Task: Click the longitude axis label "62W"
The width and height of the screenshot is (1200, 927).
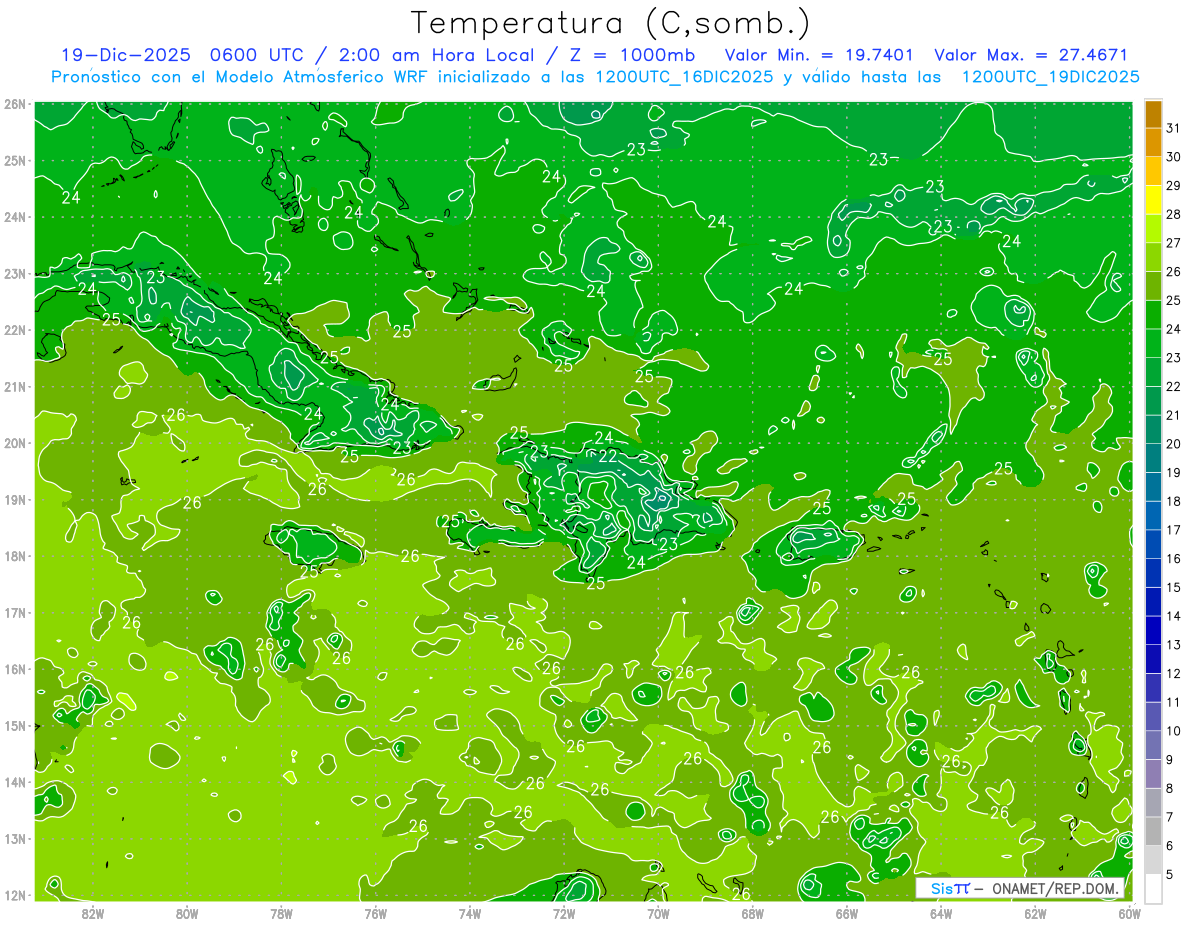Action: [x=1035, y=912]
